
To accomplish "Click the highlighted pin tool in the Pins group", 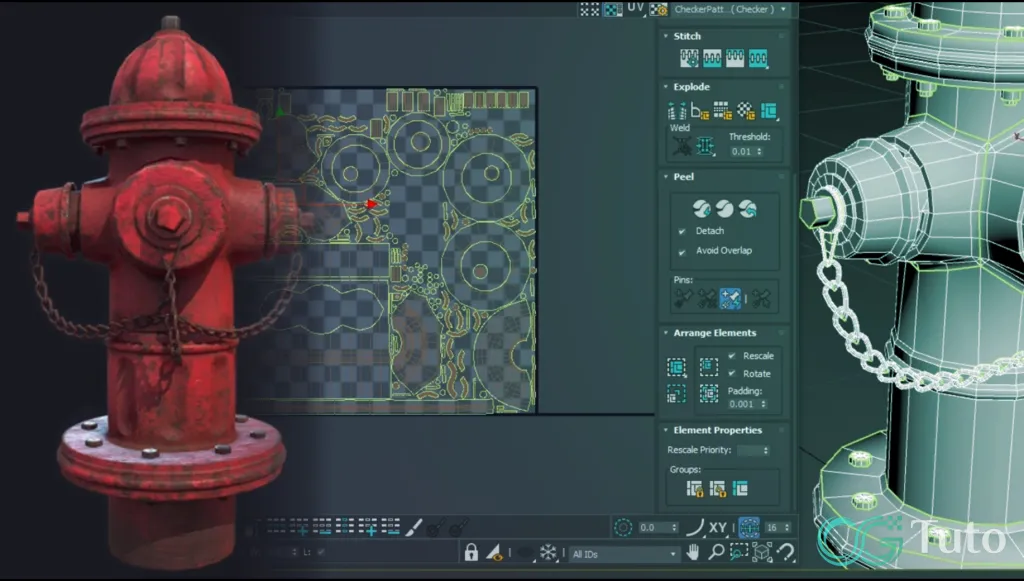I will click(729, 295).
